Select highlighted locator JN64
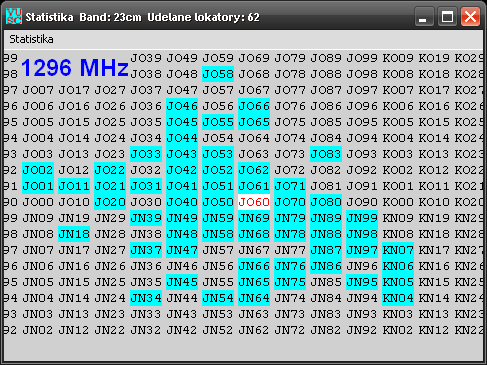The image size is (487, 365). [254, 298]
